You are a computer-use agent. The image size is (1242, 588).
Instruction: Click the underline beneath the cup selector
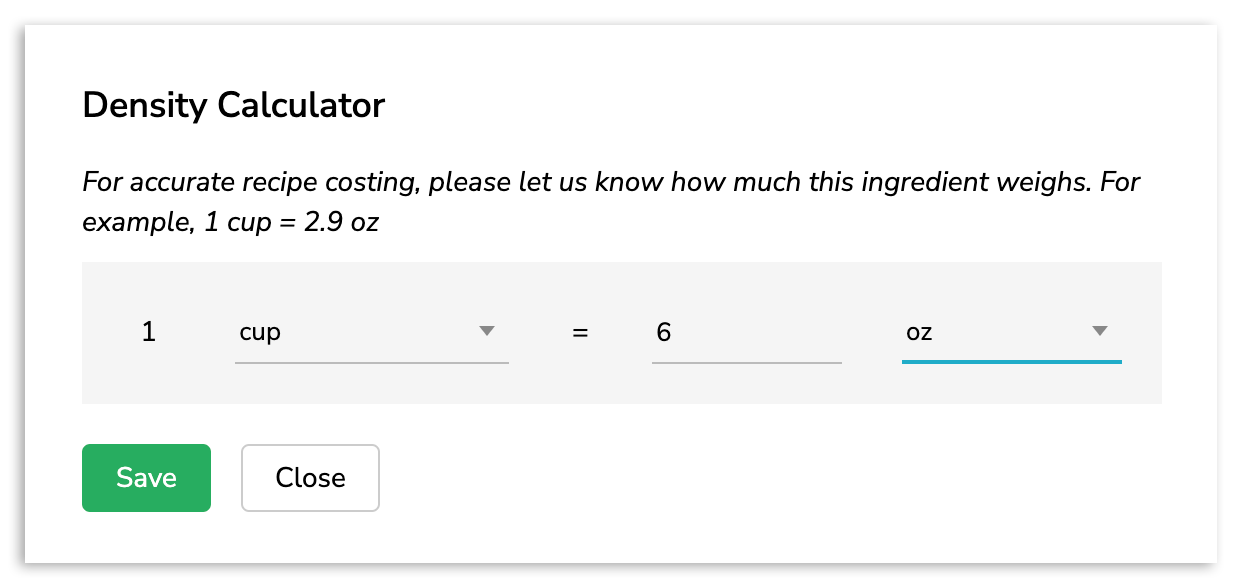point(371,362)
